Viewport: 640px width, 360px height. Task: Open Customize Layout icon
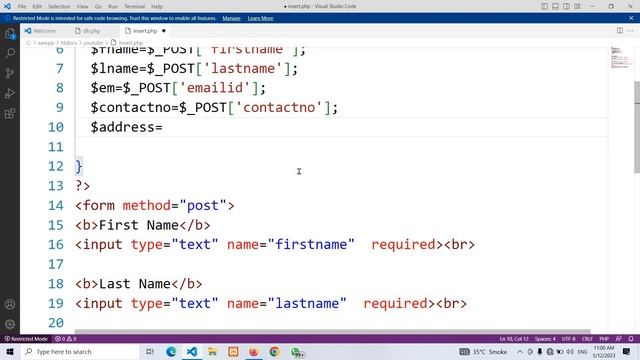coord(577,6)
